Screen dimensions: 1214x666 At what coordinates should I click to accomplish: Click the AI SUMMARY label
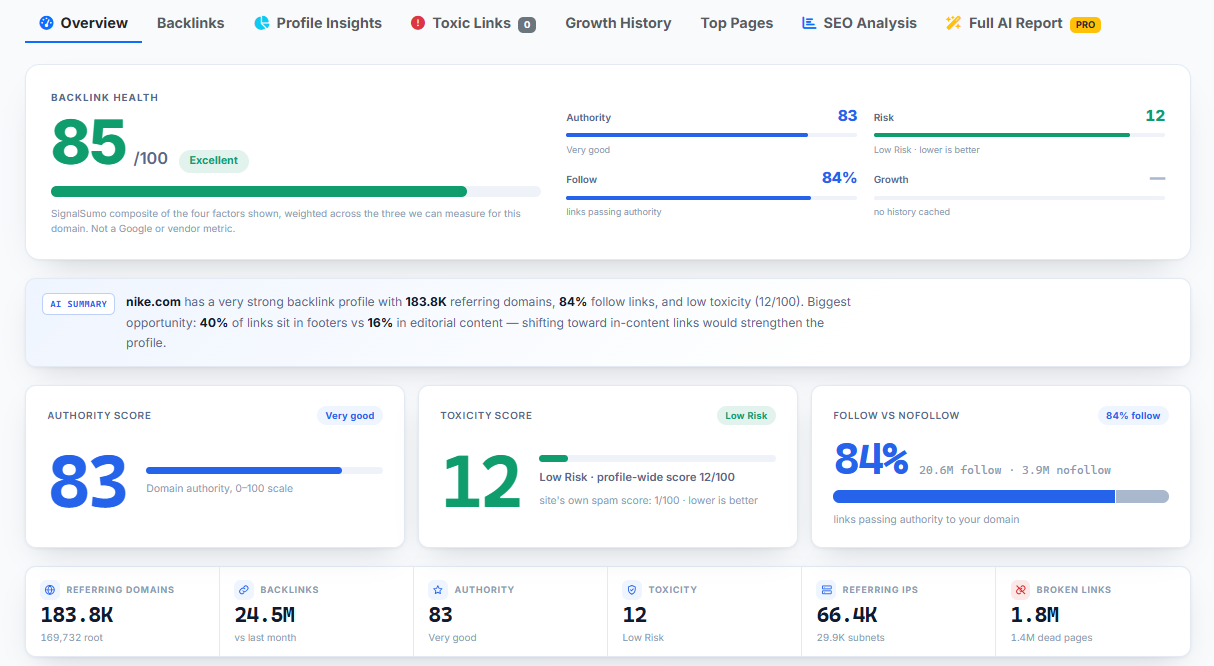[78, 304]
